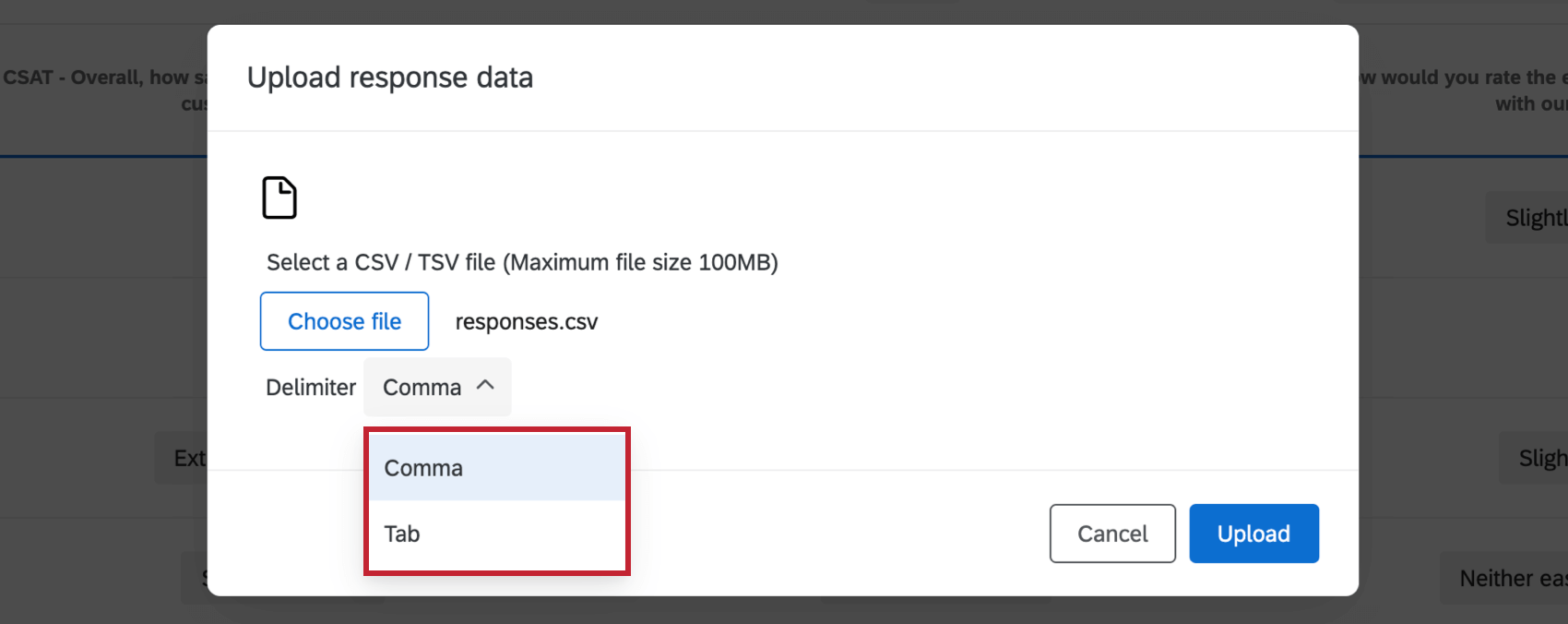Click the Neither easy option at bottom right
The image size is (1568, 624).
pyautogui.click(x=1511, y=578)
